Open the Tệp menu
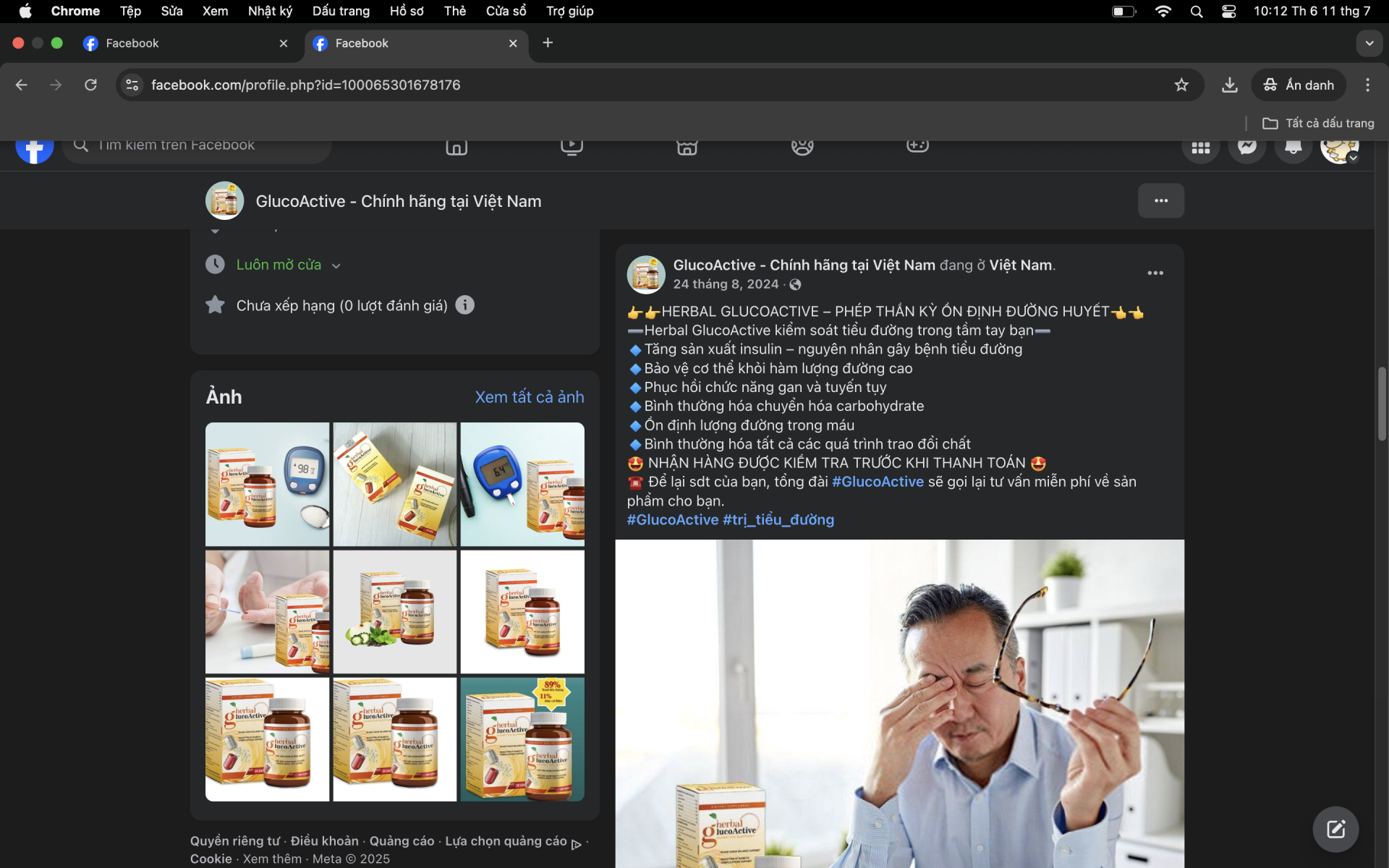The height and width of the screenshot is (868, 1389). pyautogui.click(x=130, y=12)
